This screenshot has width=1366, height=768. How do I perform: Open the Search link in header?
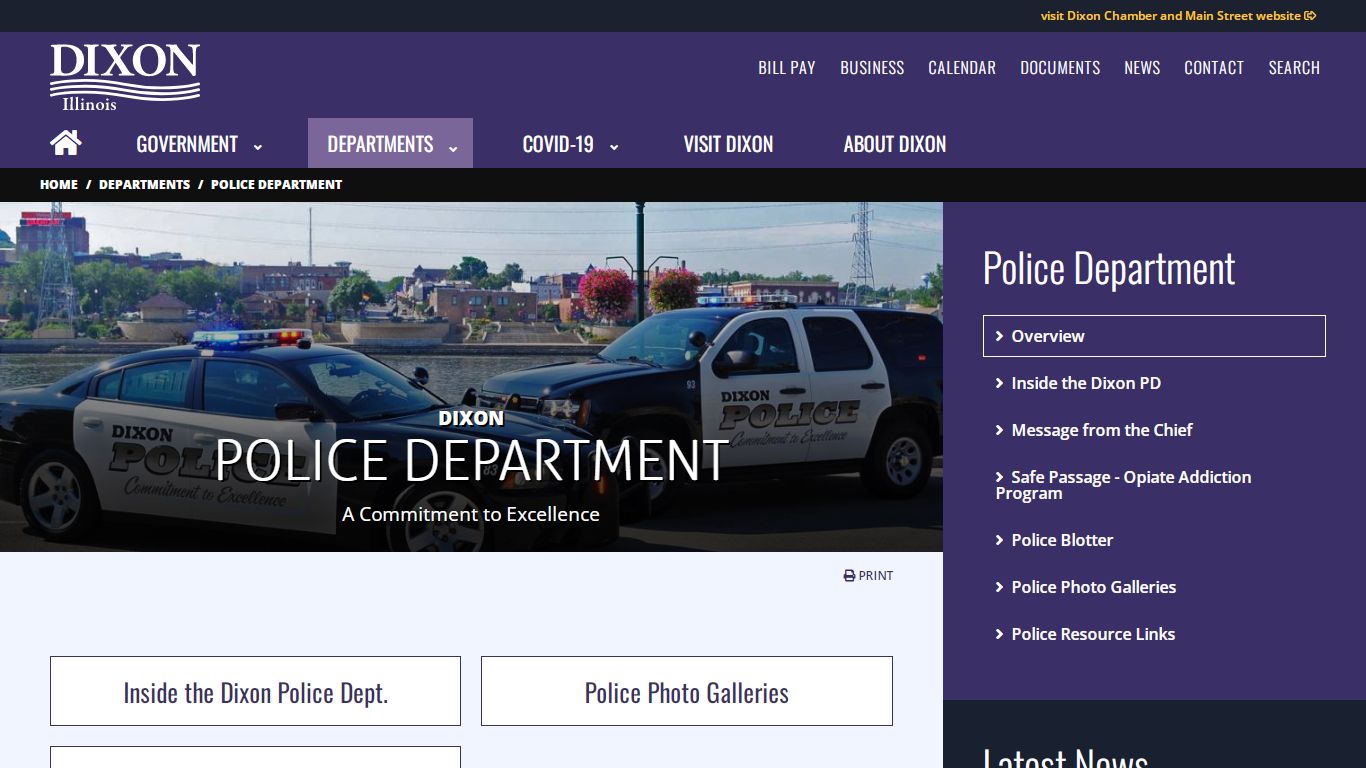click(x=1294, y=68)
